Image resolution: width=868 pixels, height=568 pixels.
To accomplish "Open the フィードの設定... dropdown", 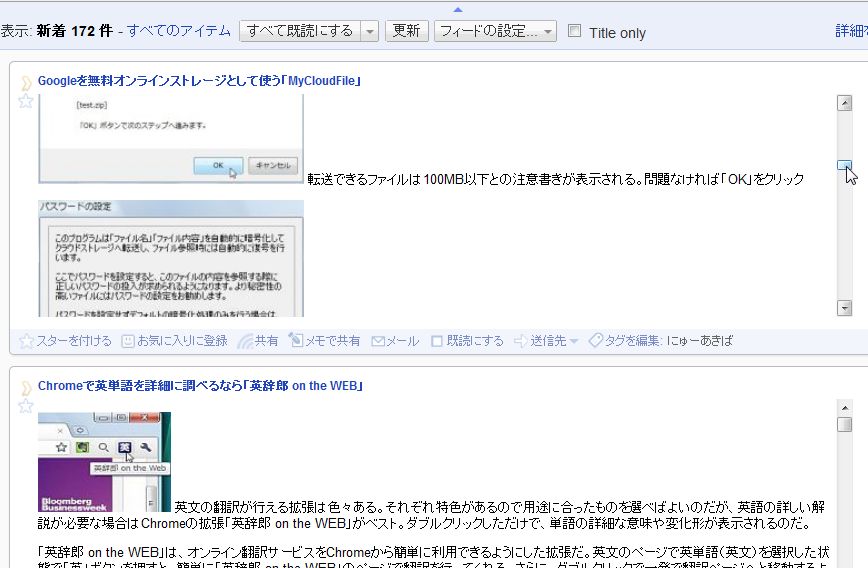I will coord(495,32).
